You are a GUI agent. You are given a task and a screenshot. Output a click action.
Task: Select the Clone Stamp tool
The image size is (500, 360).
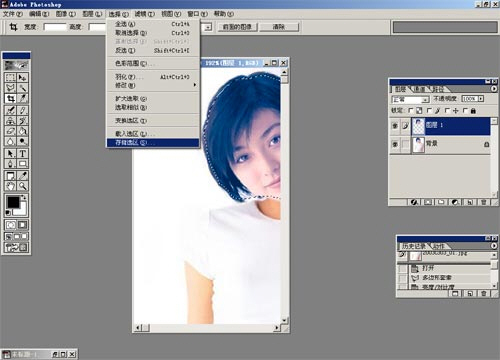point(10,120)
